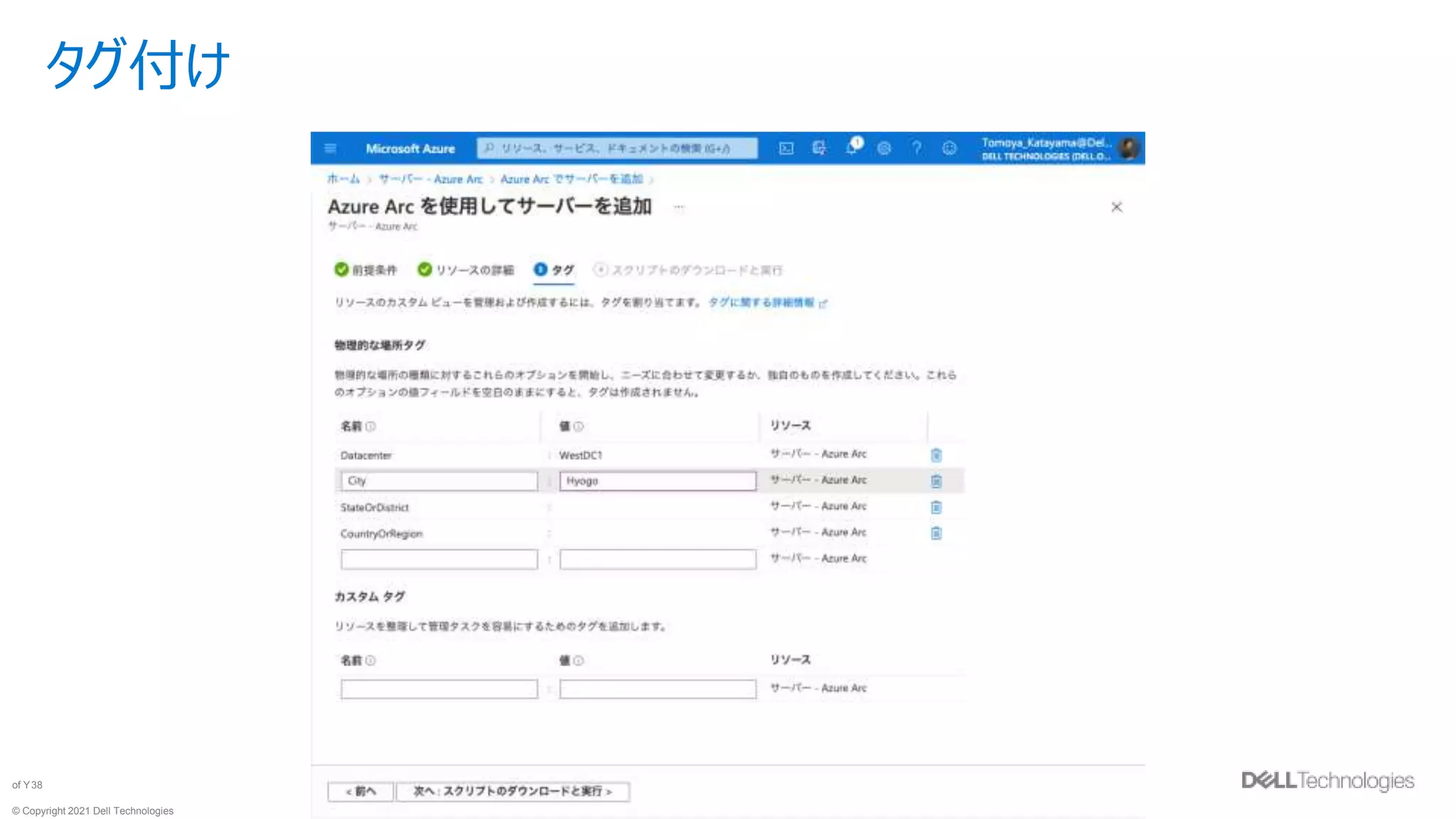Open the タグに関する詳細情報 link
The height and width of the screenshot is (819, 1456).
point(768,303)
